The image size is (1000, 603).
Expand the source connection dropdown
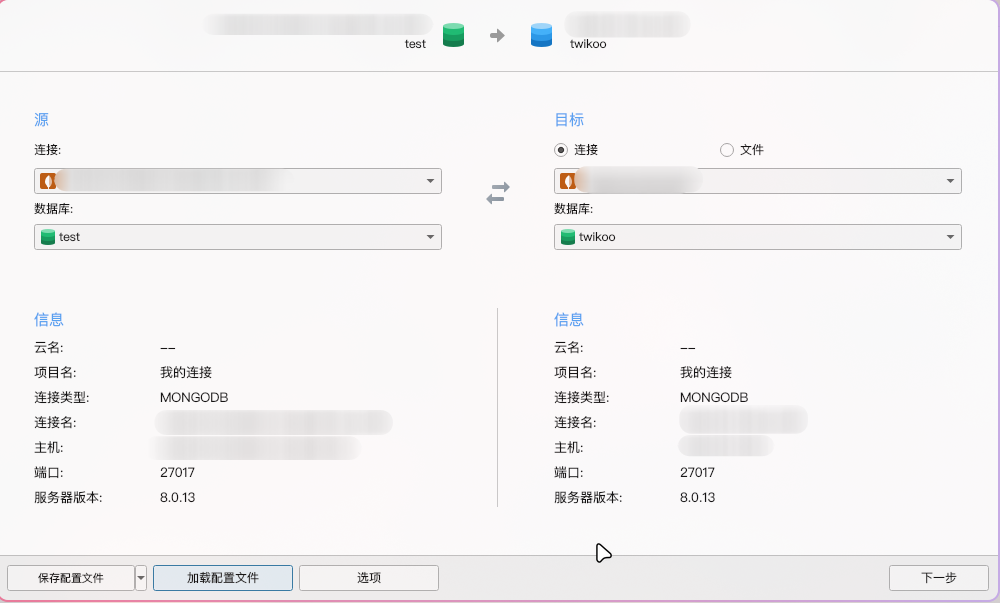(x=430, y=181)
